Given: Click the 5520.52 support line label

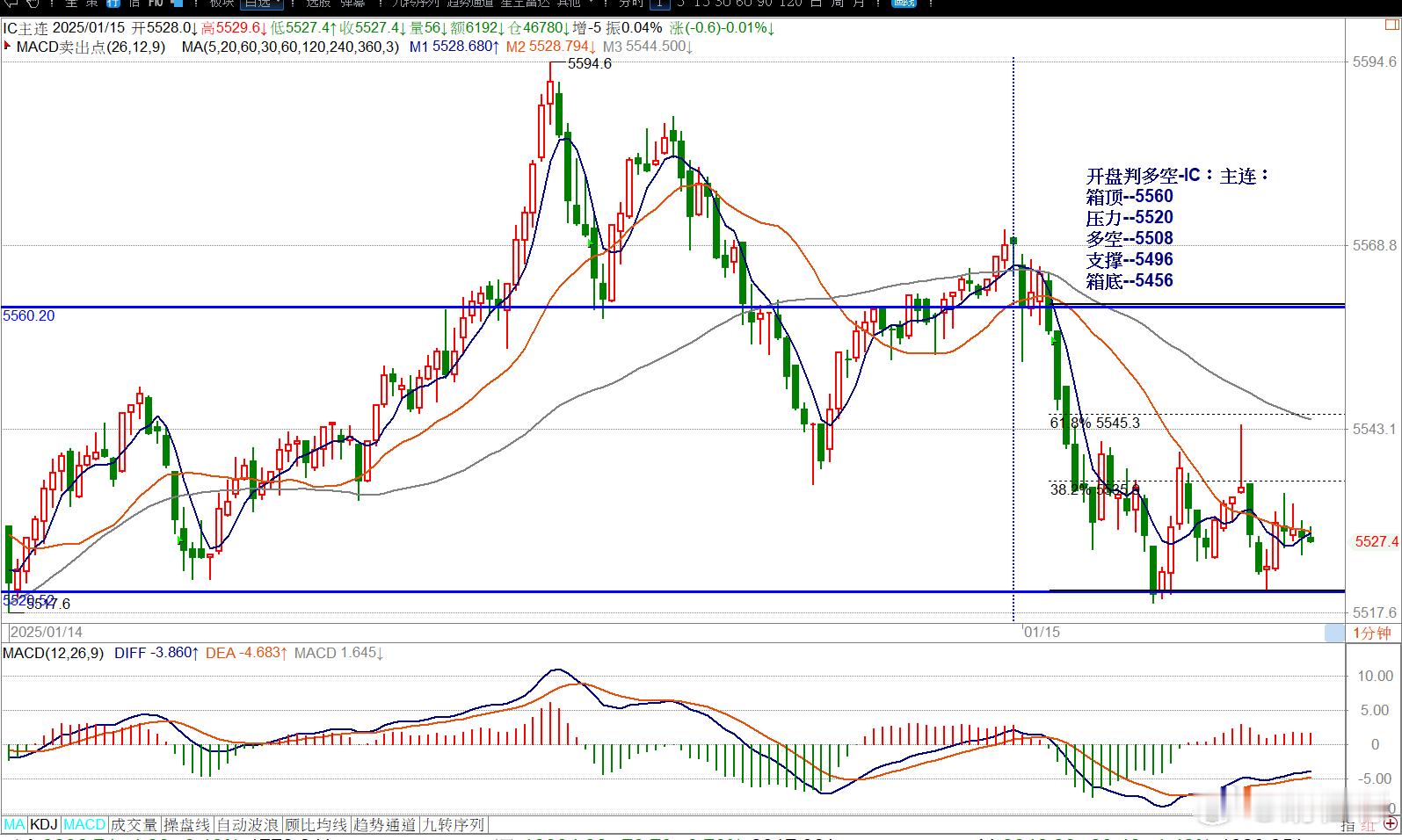Looking at the screenshot, I should pos(28,599).
